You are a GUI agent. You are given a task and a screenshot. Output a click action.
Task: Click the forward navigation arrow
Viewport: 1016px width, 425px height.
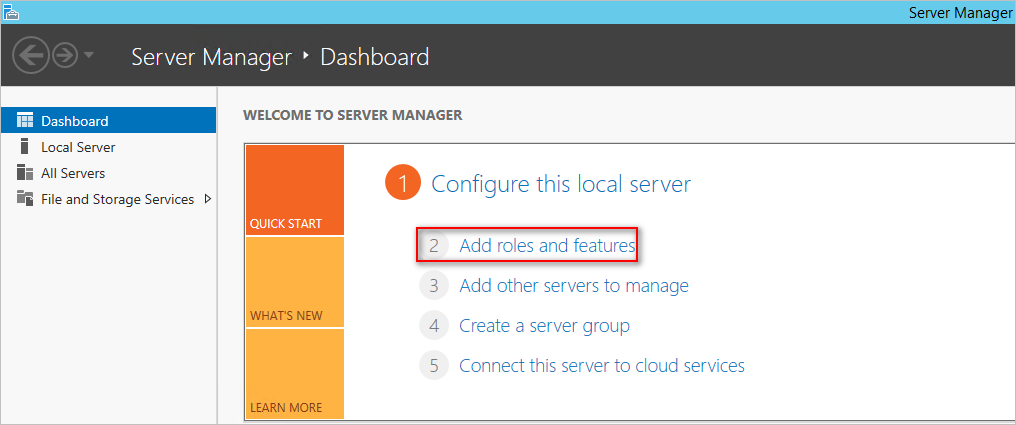pos(65,56)
